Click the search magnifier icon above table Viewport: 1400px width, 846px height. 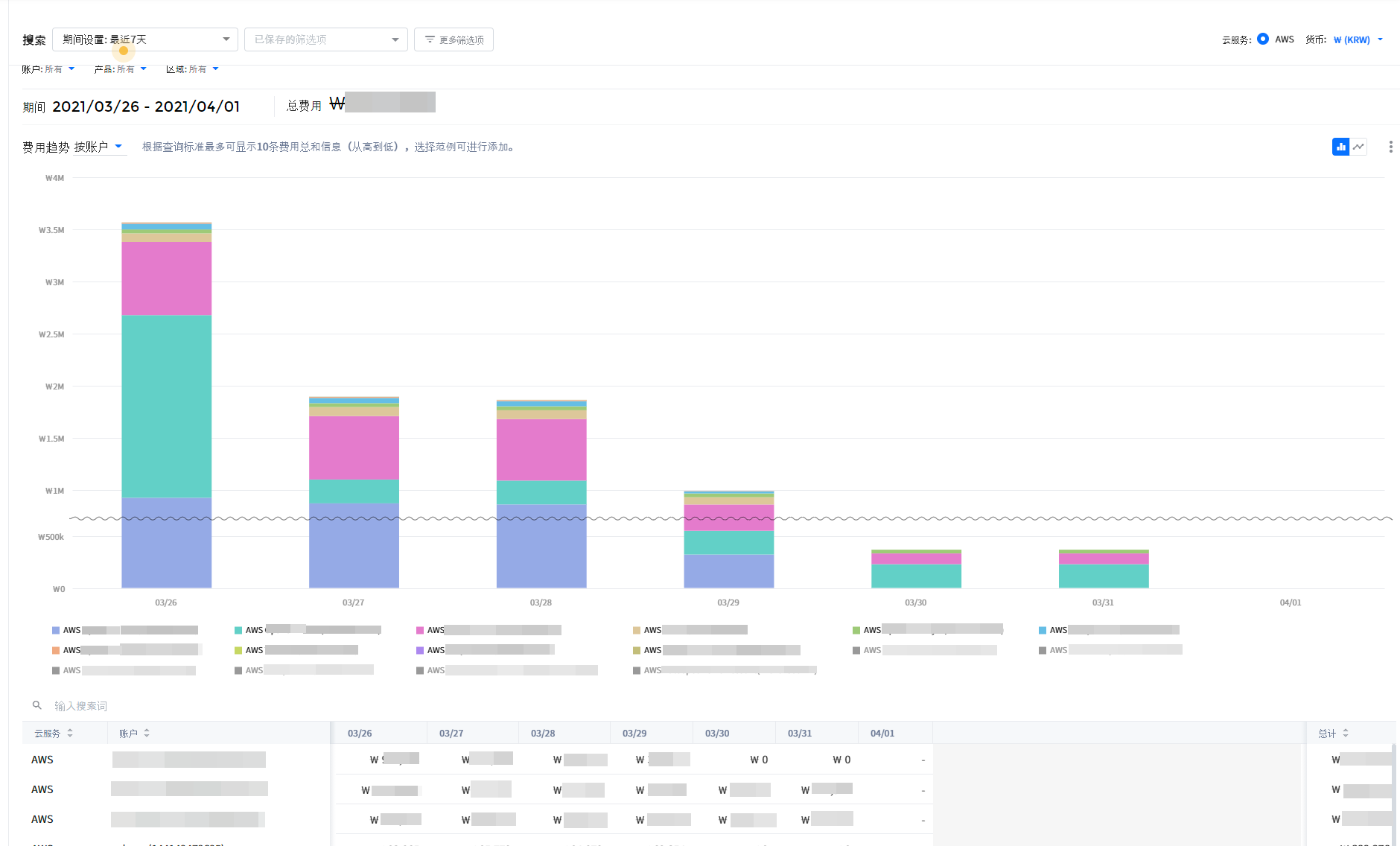tap(36, 705)
